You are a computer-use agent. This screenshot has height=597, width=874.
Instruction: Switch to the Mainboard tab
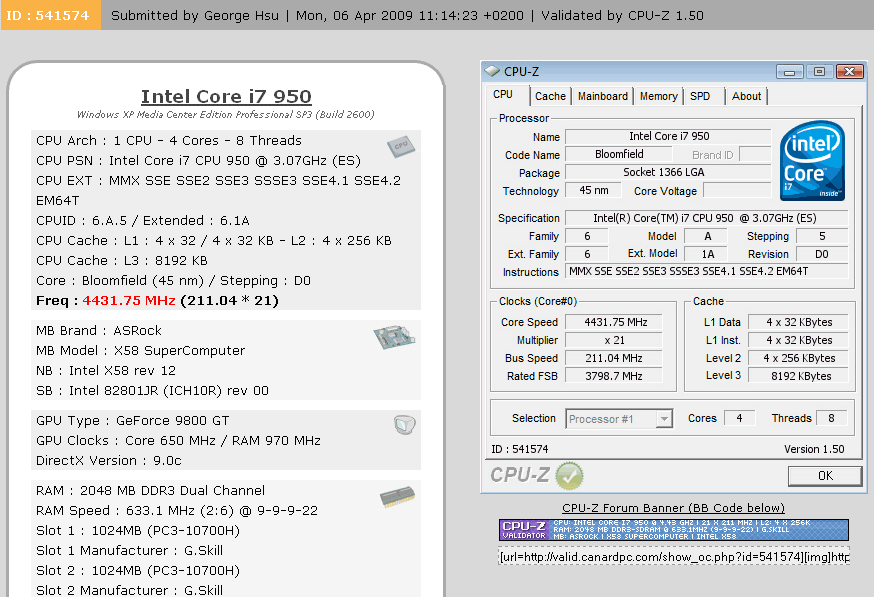[x=603, y=96]
